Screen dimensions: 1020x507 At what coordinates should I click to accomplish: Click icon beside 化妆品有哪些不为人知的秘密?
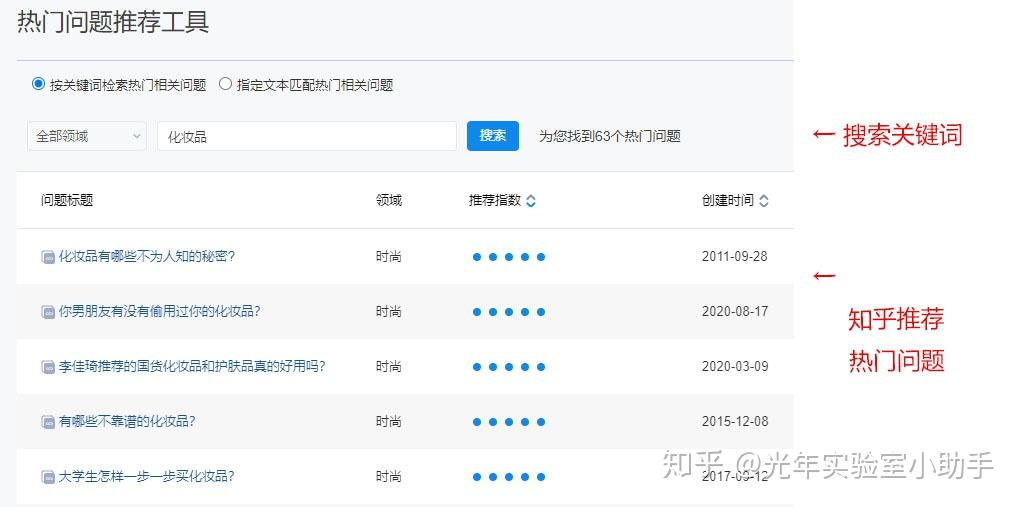coord(48,257)
